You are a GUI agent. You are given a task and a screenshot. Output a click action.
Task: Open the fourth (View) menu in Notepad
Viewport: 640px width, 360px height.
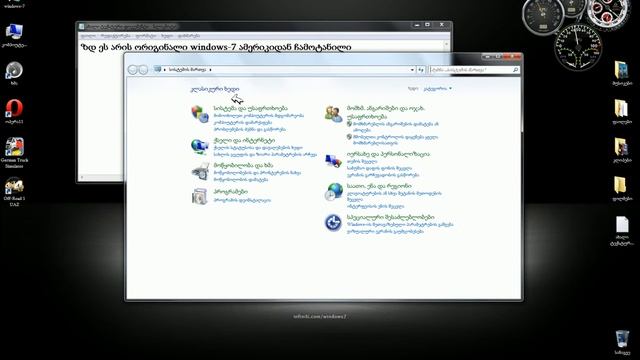click(167, 36)
